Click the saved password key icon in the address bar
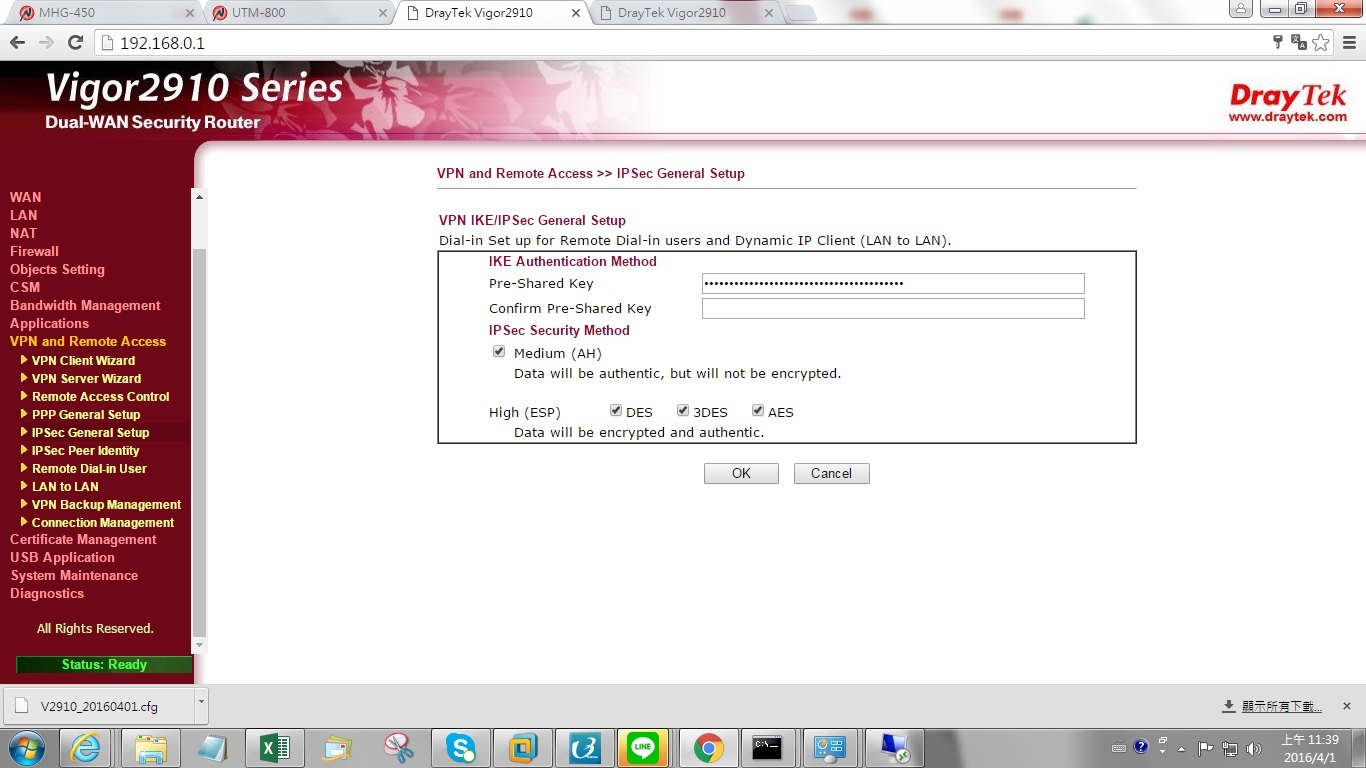Screen dimensions: 1366x768 (x=1278, y=42)
